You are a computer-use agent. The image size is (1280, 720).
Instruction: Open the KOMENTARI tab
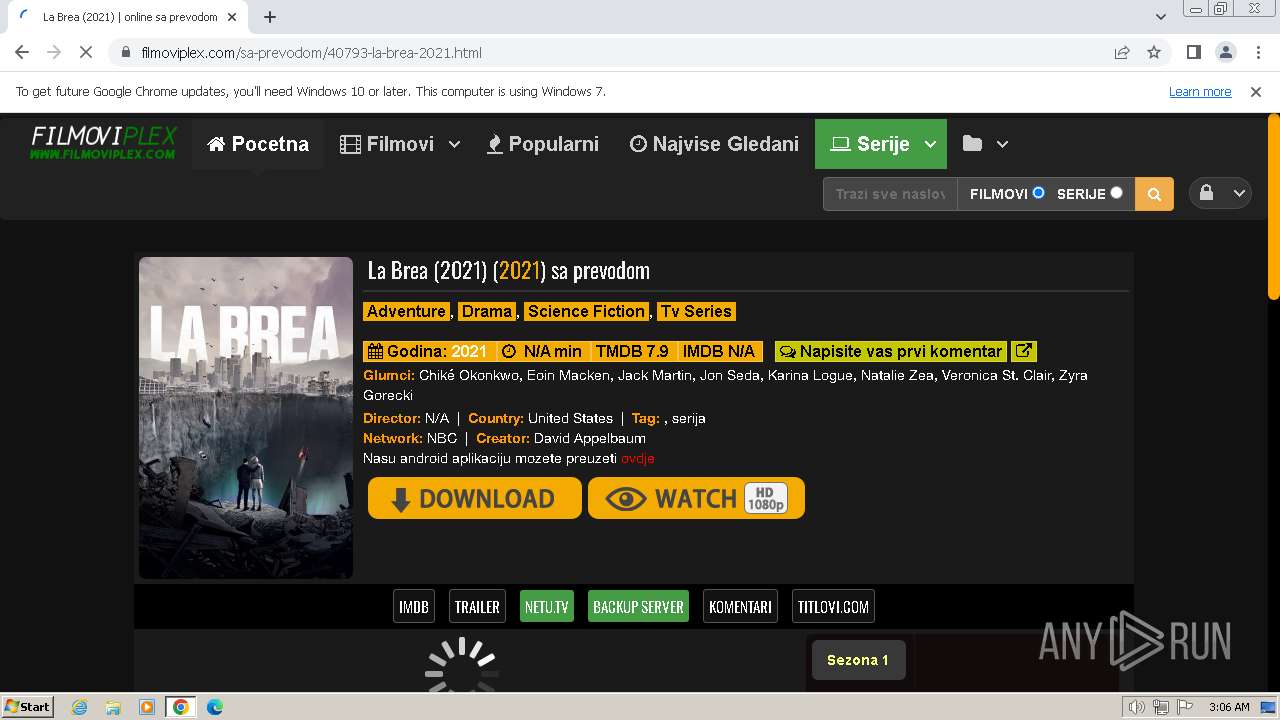(x=740, y=606)
